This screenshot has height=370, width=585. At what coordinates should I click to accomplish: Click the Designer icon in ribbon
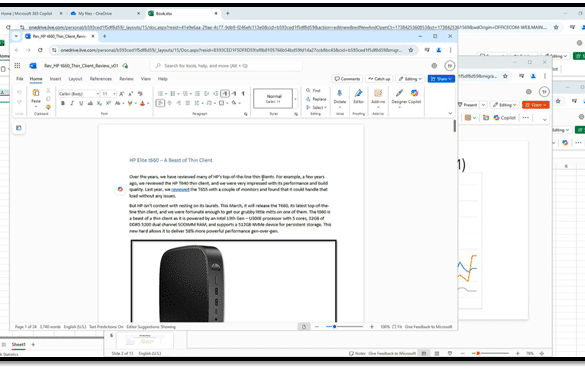[399, 93]
